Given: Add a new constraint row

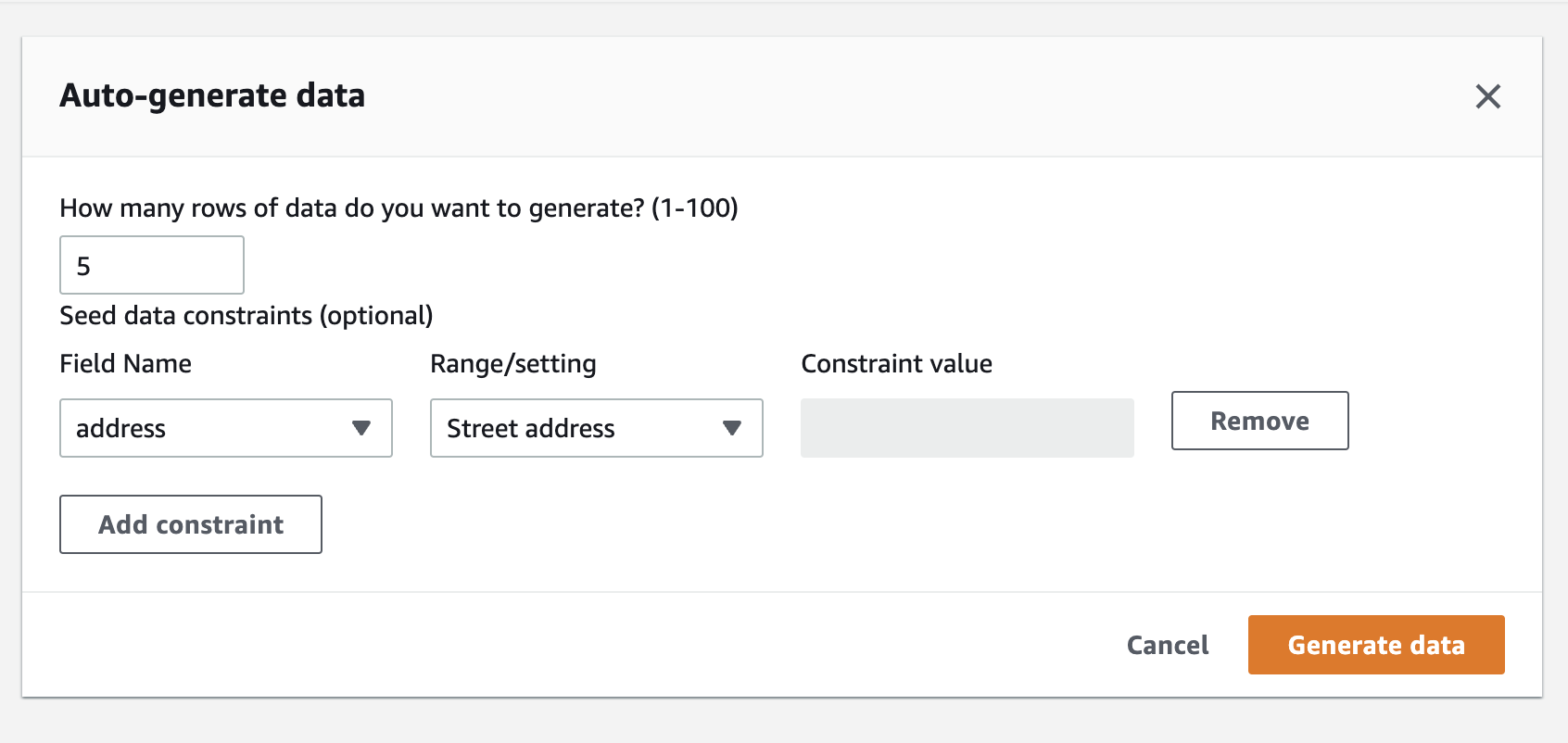Looking at the screenshot, I should pyautogui.click(x=191, y=524).
